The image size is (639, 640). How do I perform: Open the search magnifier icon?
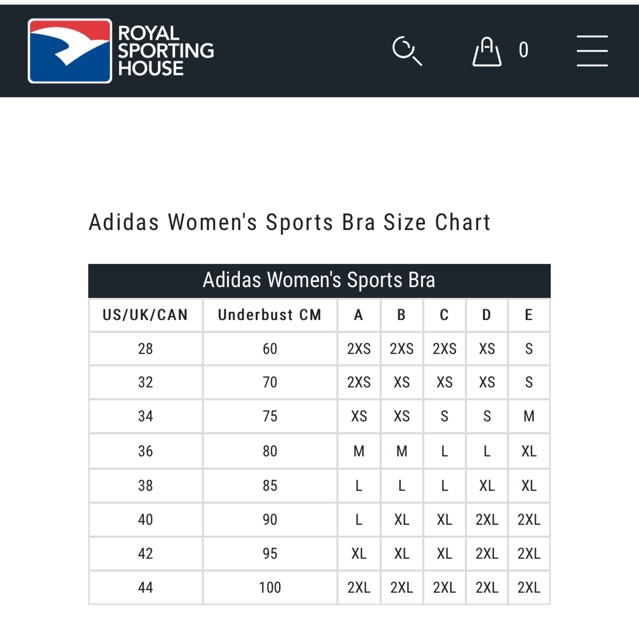point(407,50)
